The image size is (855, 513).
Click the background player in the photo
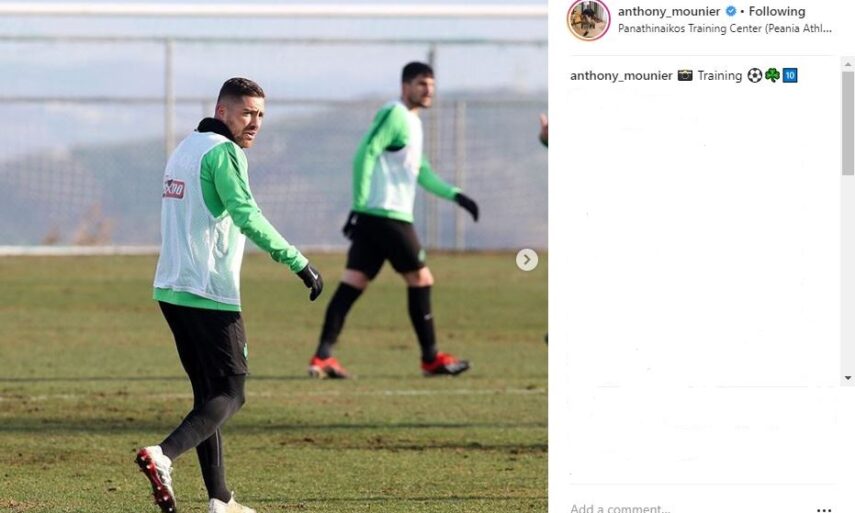(395, 220)
